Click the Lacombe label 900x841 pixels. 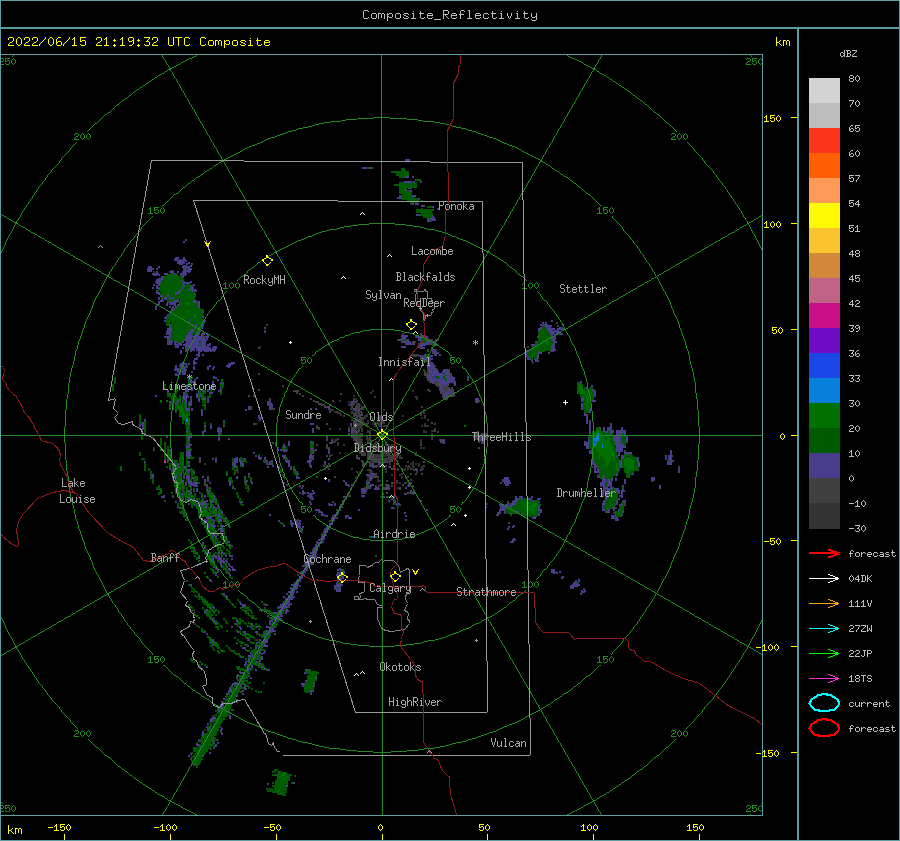point(432,251)
